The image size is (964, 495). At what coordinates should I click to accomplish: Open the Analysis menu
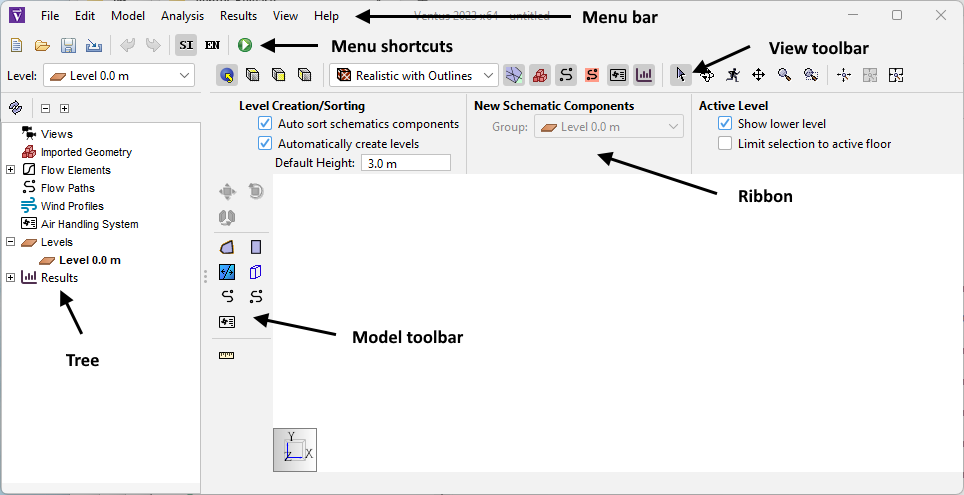coord(182,16)
